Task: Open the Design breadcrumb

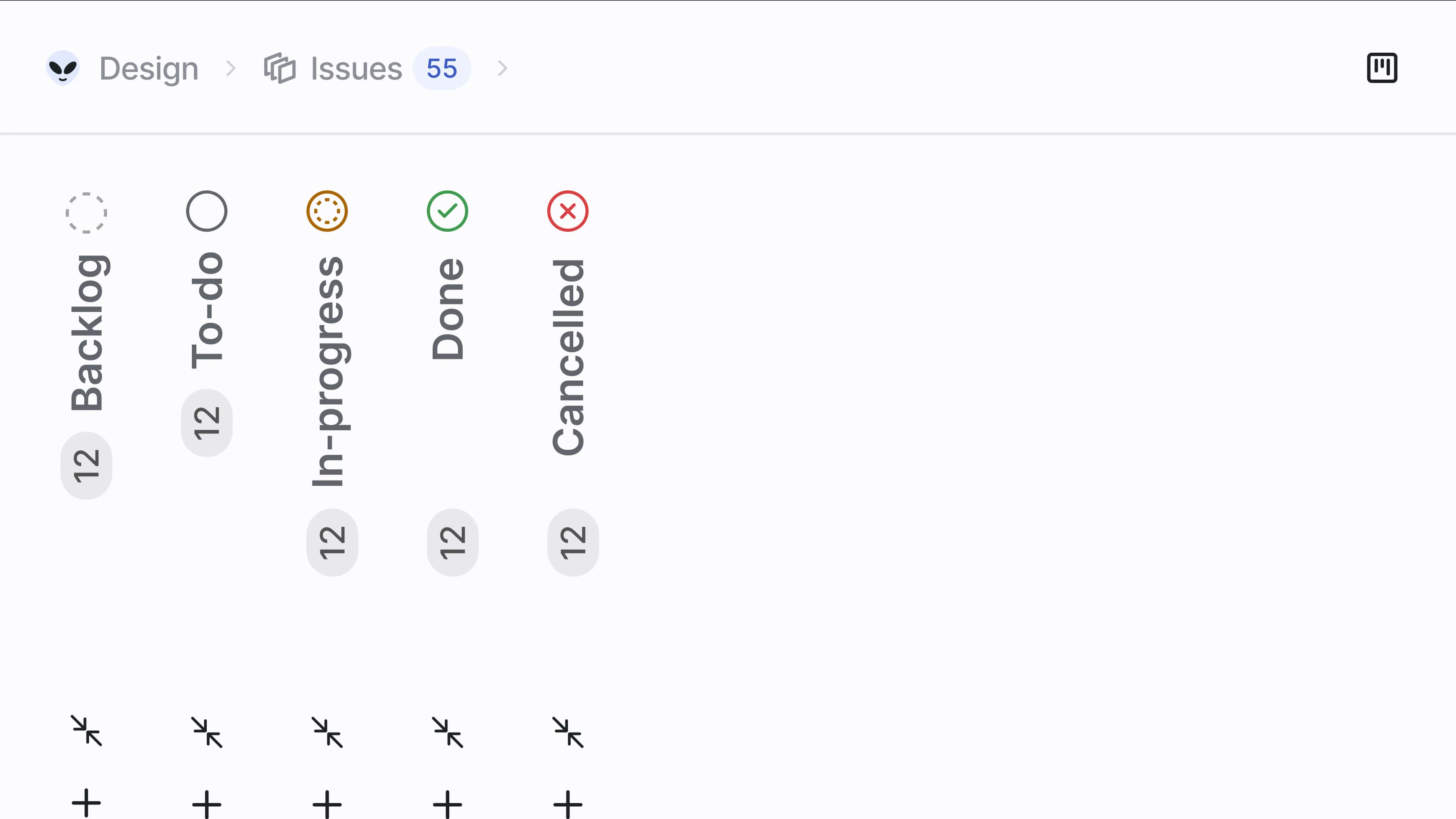Action: (x=149, y=68)
